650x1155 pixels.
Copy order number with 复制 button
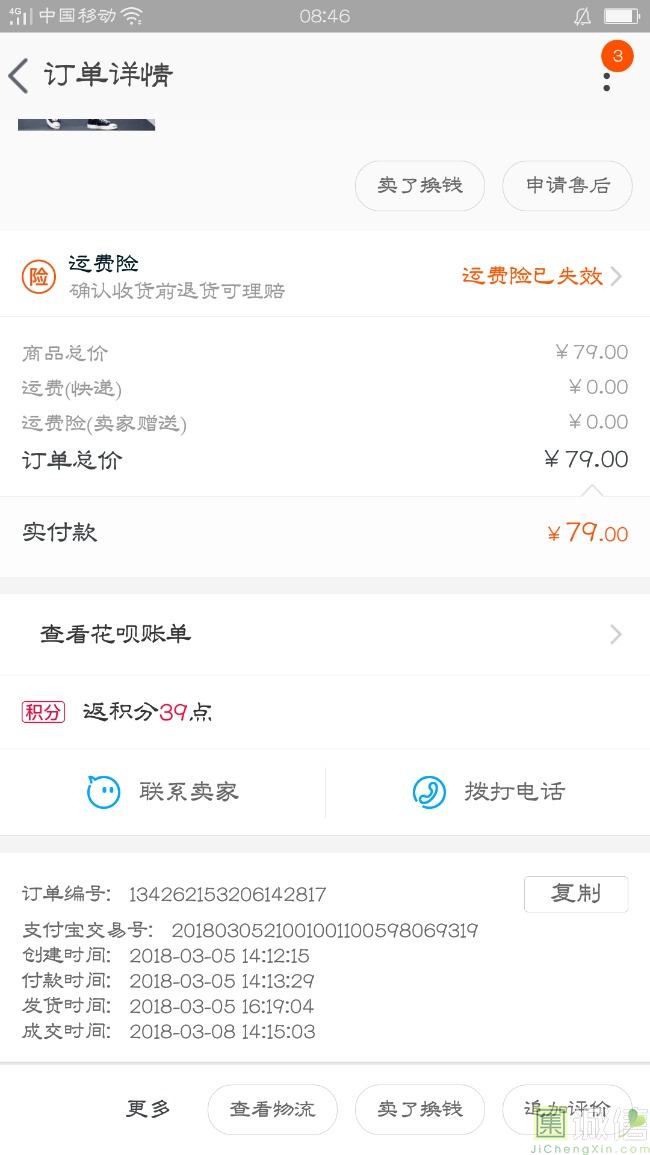pos(575,894)
